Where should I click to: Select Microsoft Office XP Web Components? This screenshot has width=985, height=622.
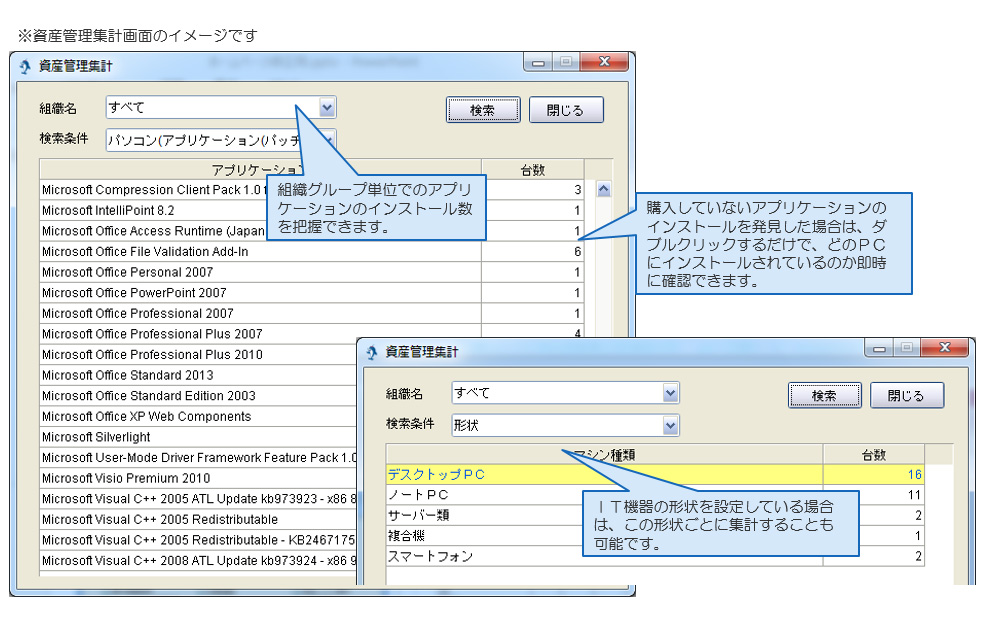point(199,417)
